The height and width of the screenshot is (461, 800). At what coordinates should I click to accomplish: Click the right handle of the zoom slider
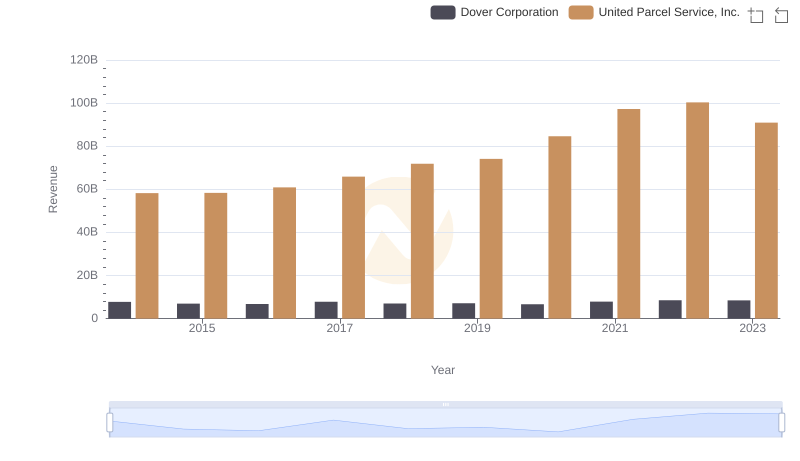(x=782, y=423)
